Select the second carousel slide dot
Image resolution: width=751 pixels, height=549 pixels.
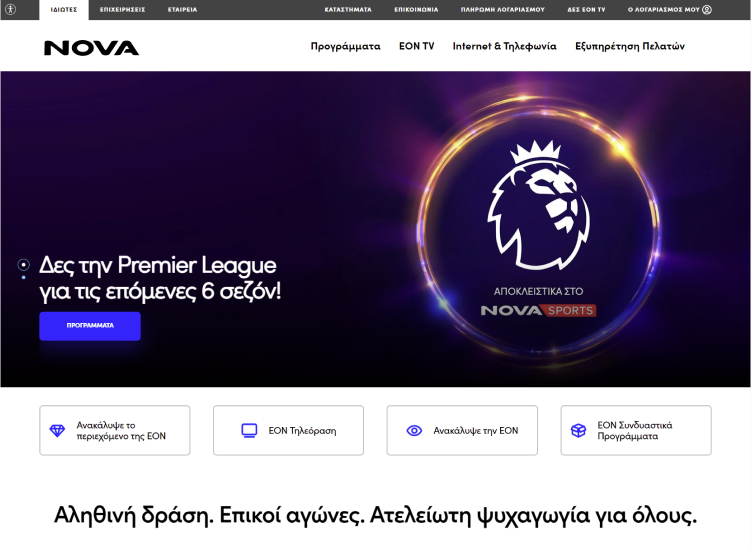(x=23, y=277)
